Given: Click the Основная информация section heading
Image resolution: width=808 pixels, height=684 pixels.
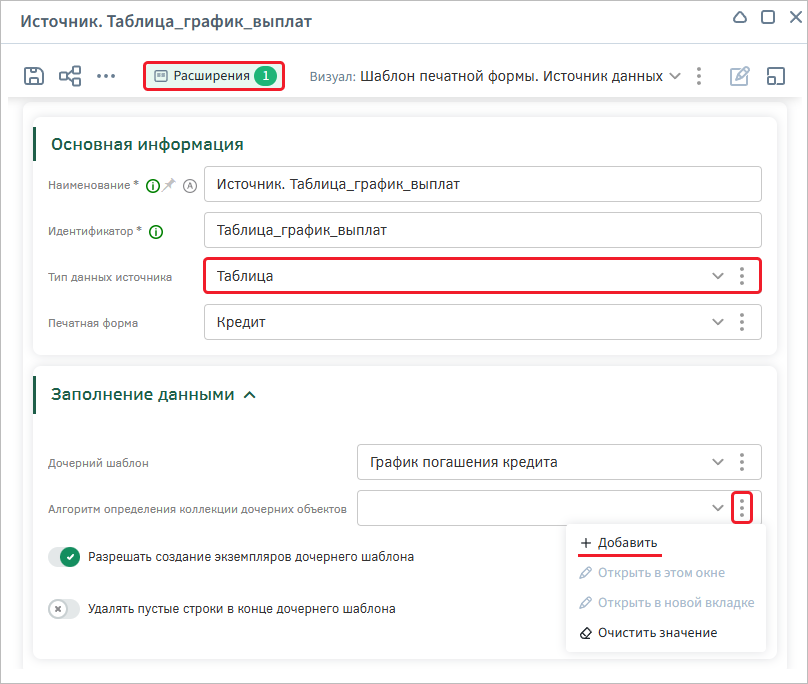Looking at the screenshot, I should coord(147,144).
